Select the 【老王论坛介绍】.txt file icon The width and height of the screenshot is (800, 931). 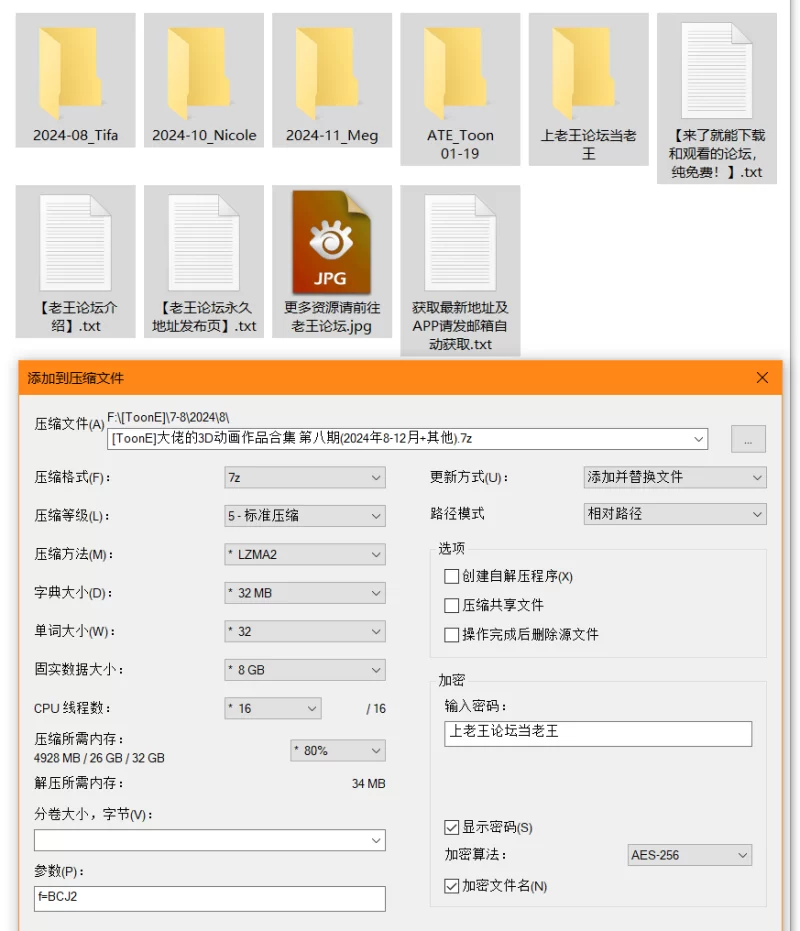click(75, 242)
